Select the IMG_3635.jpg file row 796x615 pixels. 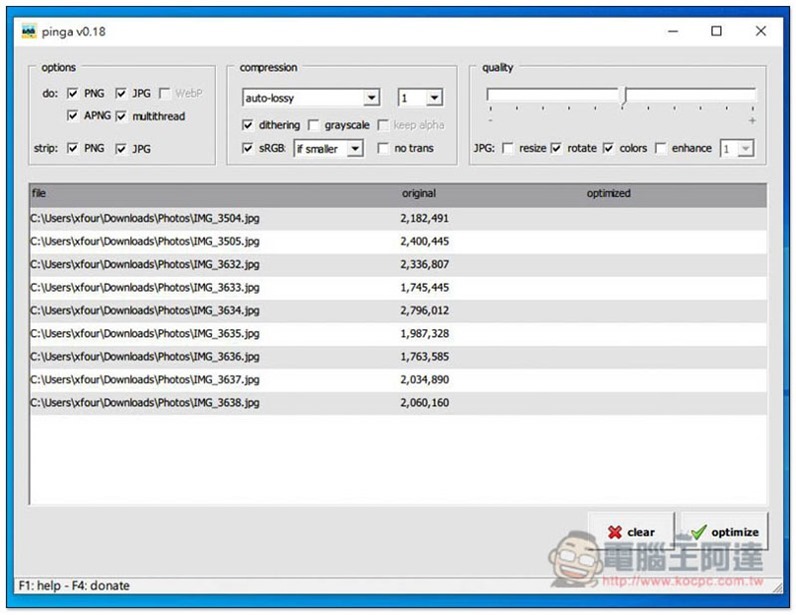coord(398,334)
